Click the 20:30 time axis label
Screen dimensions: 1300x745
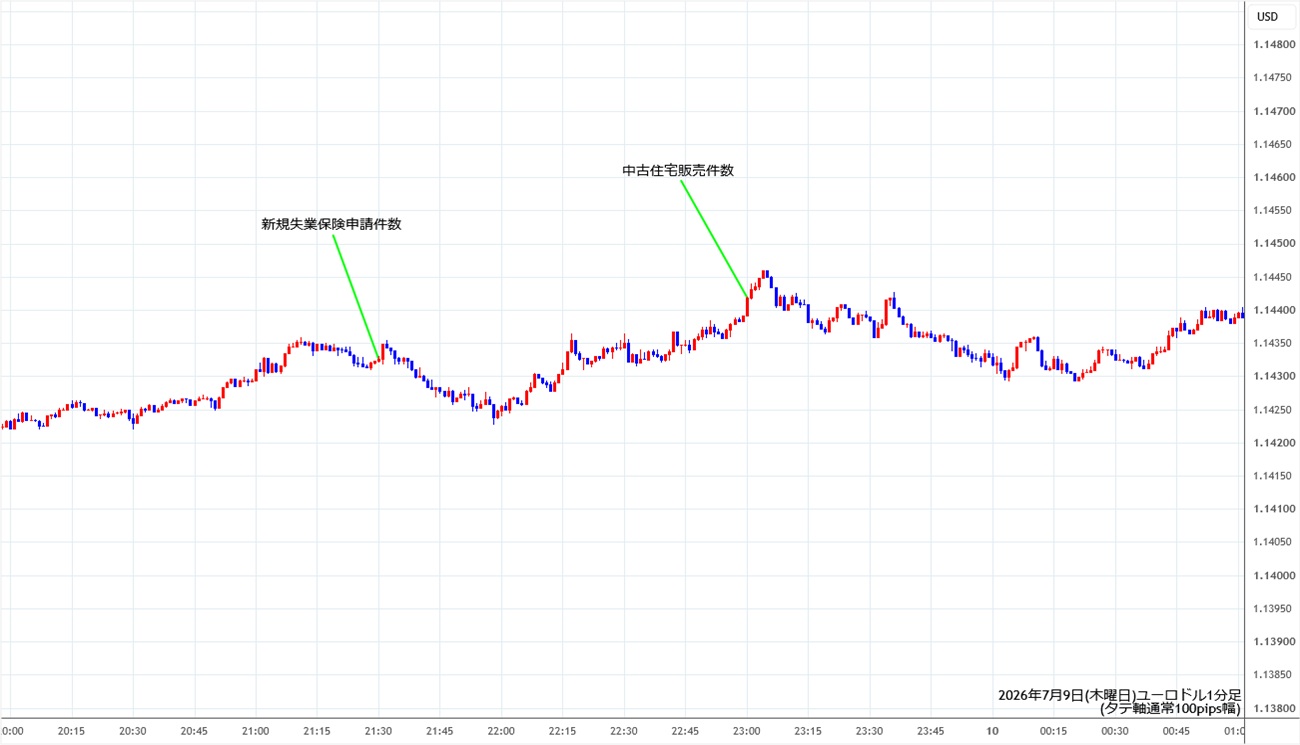(x=133, y=731)
